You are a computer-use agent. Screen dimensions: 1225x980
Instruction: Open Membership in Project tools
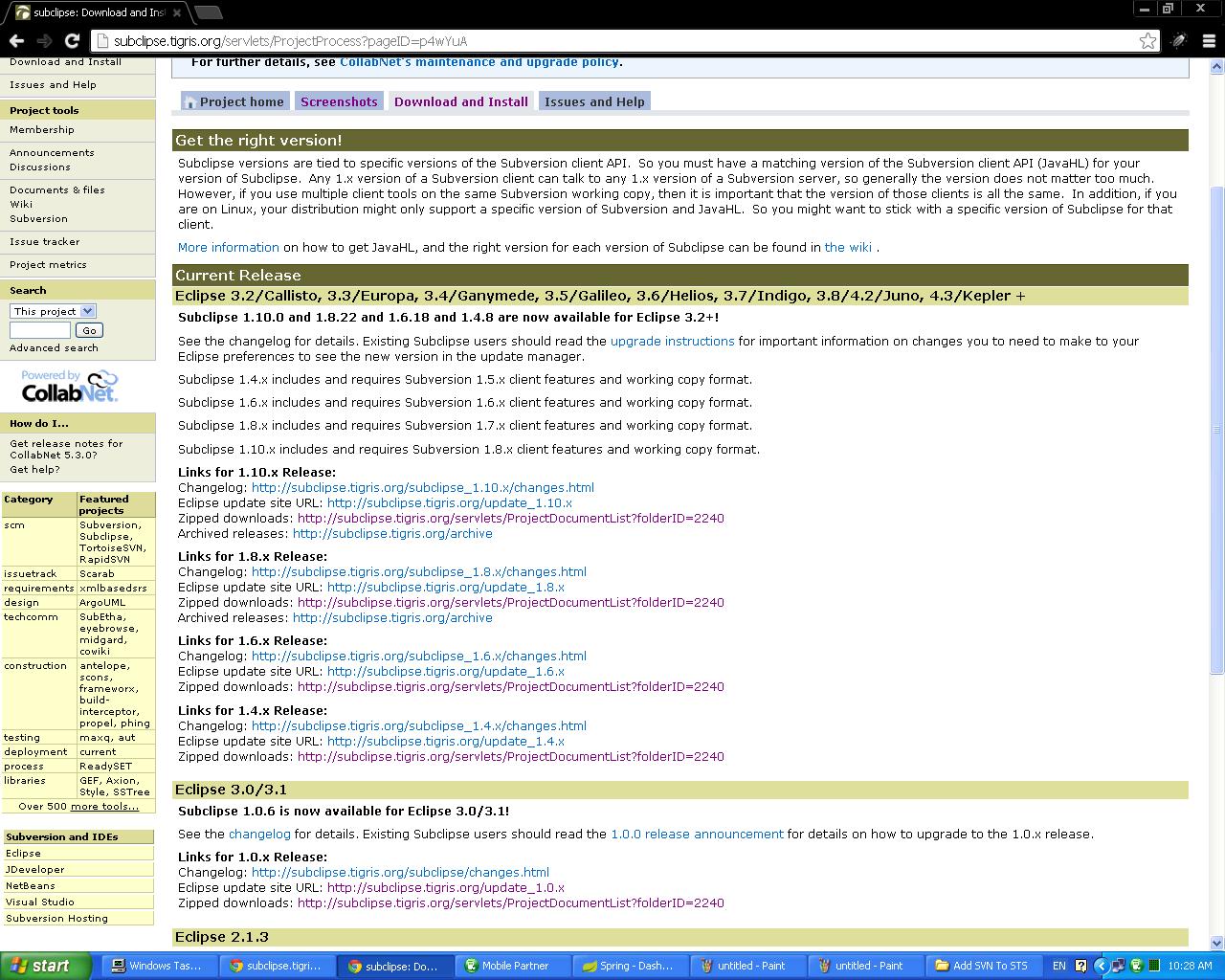[41, 129]
